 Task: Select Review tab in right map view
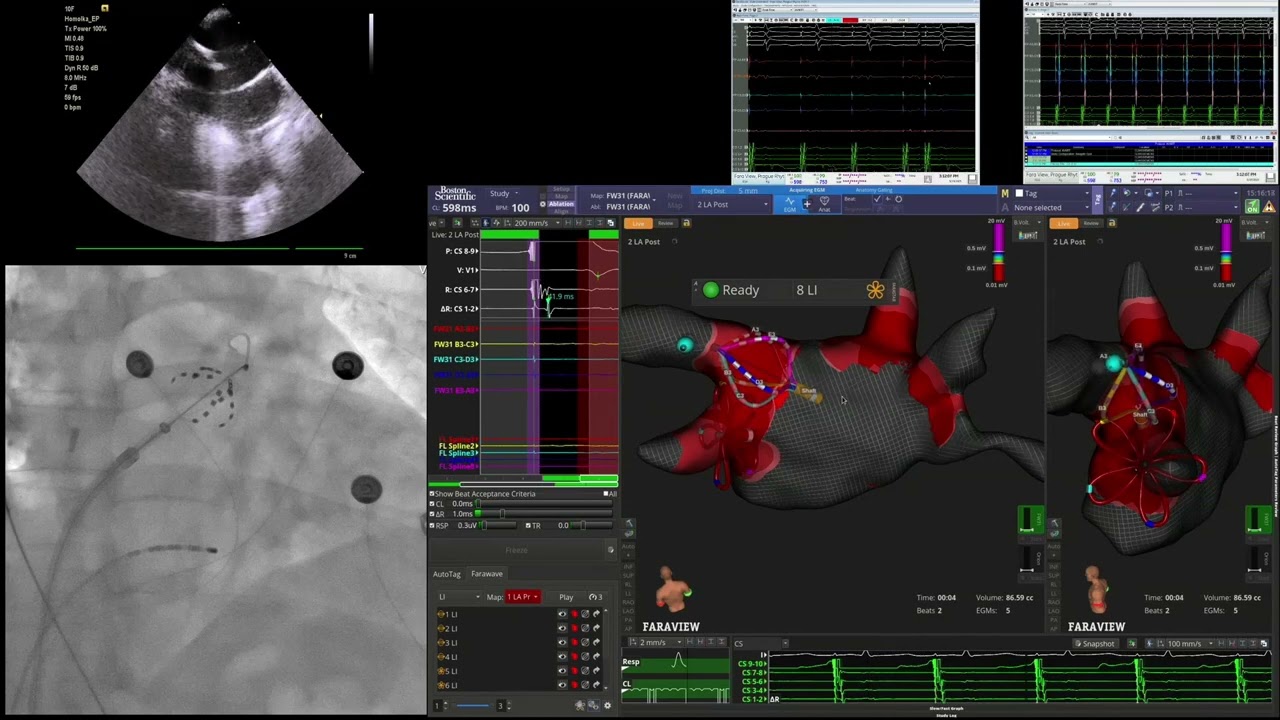[x=1091, y=223]
